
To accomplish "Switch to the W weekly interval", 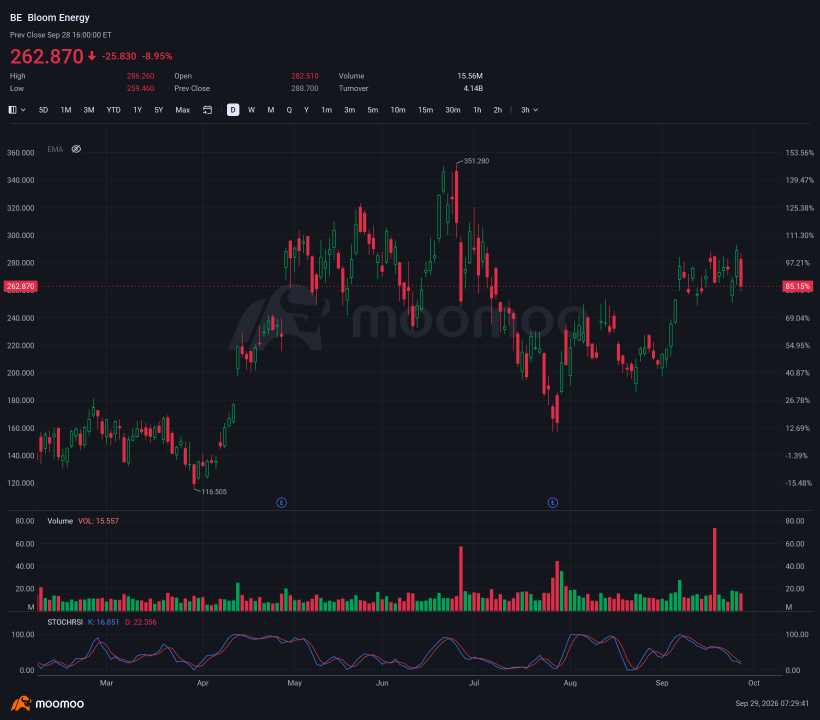I will pos(252,110).
